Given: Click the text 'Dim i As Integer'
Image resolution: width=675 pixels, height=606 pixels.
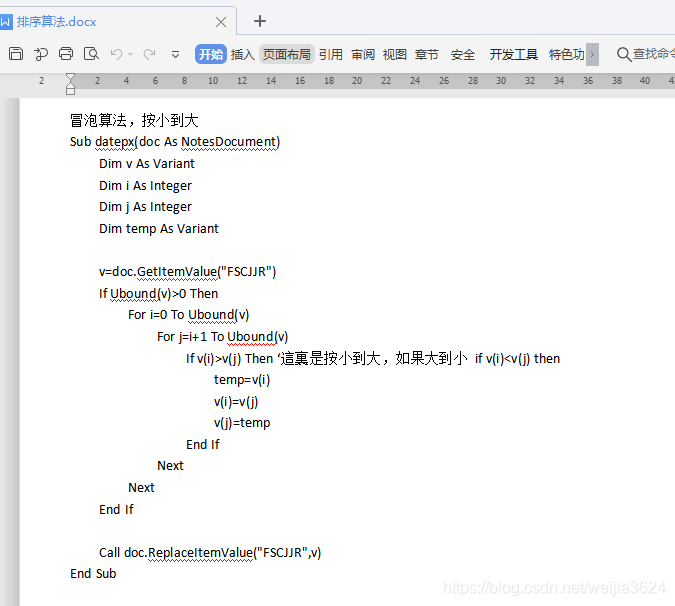Looking at the screenshot, I should pyautogui.click(x=146, y=186).
